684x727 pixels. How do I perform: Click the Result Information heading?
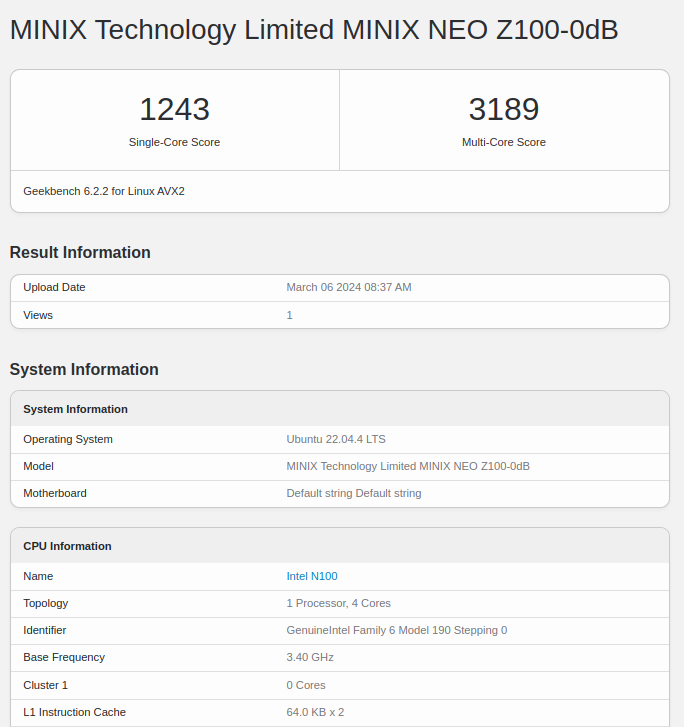[80, 252]
